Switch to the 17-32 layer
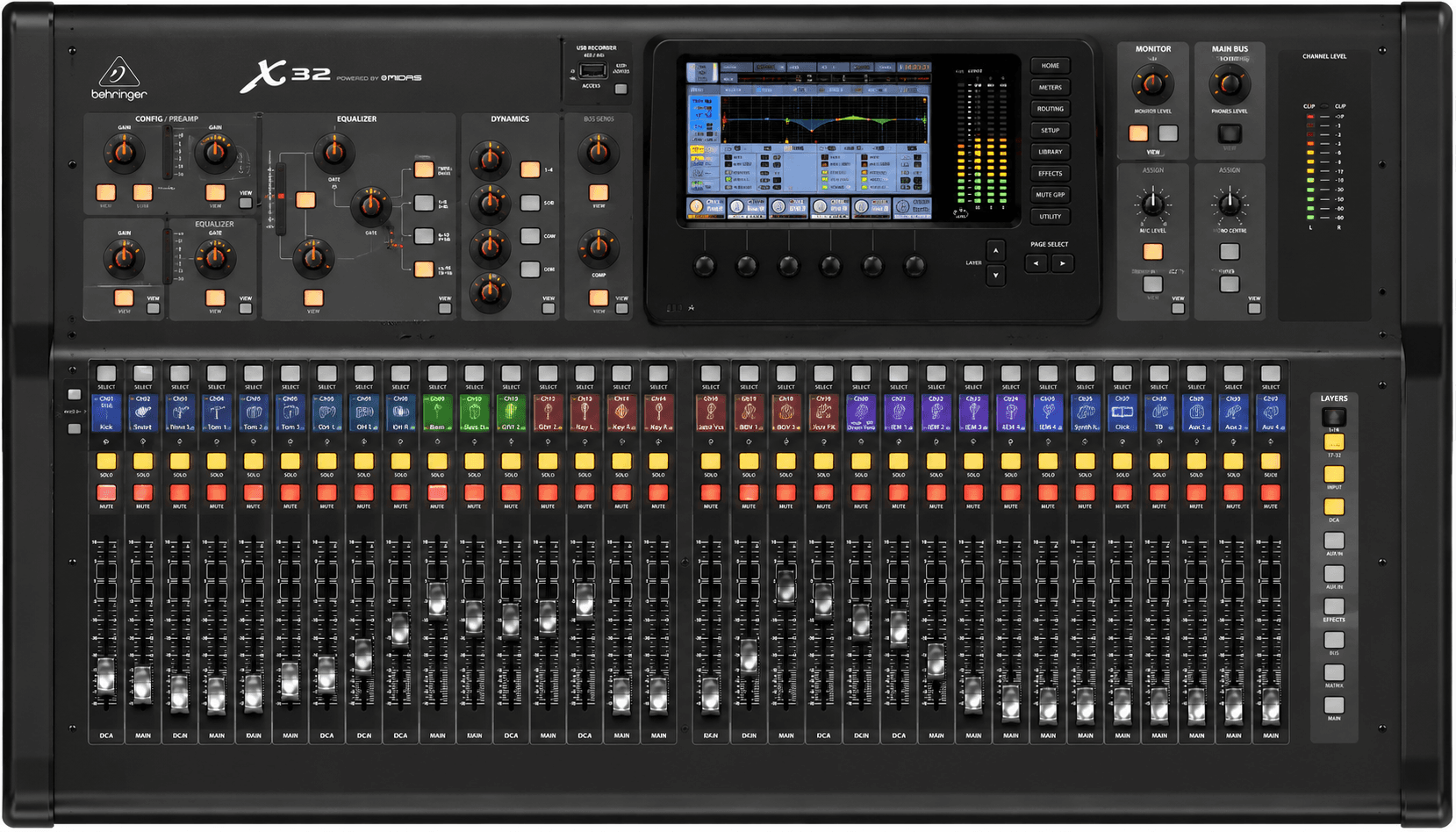 click(1334, 442)
